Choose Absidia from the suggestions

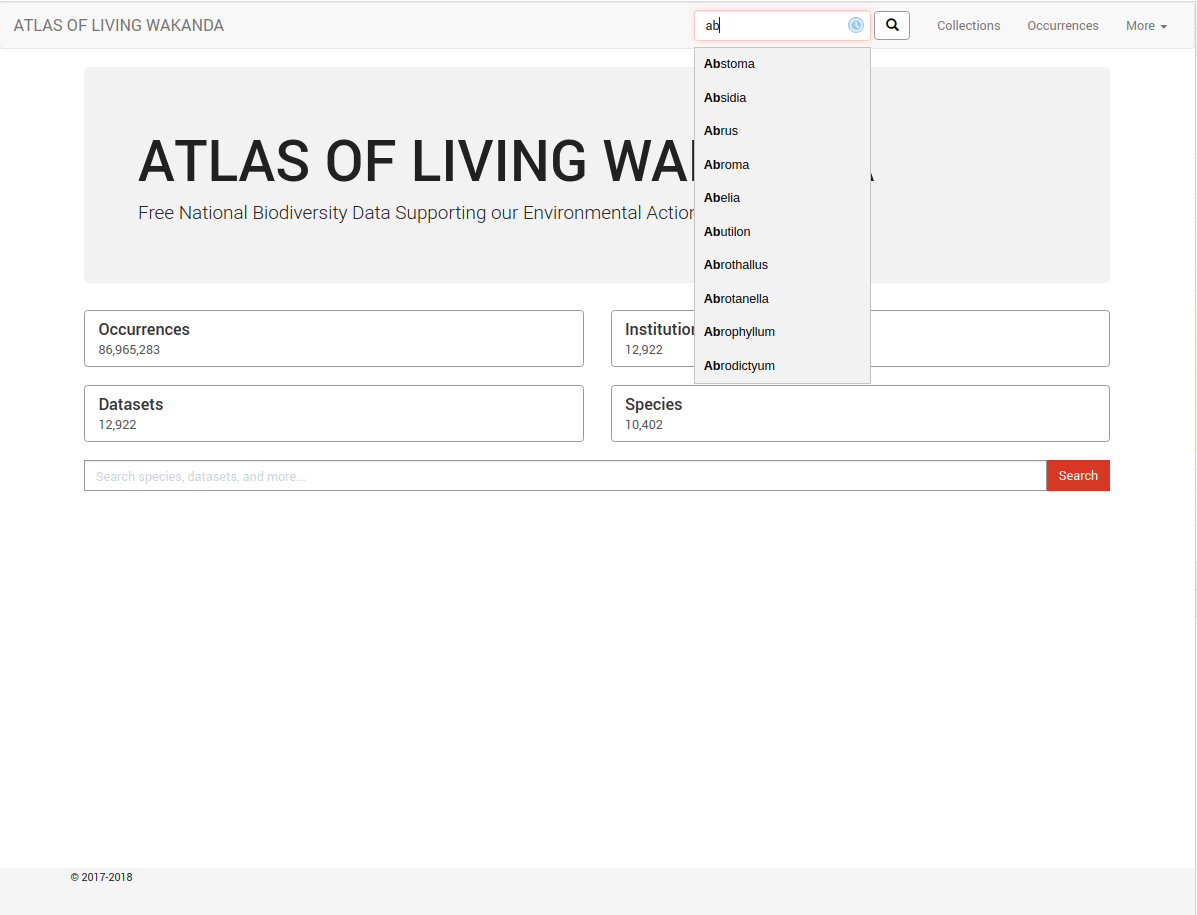coord(782,98)
